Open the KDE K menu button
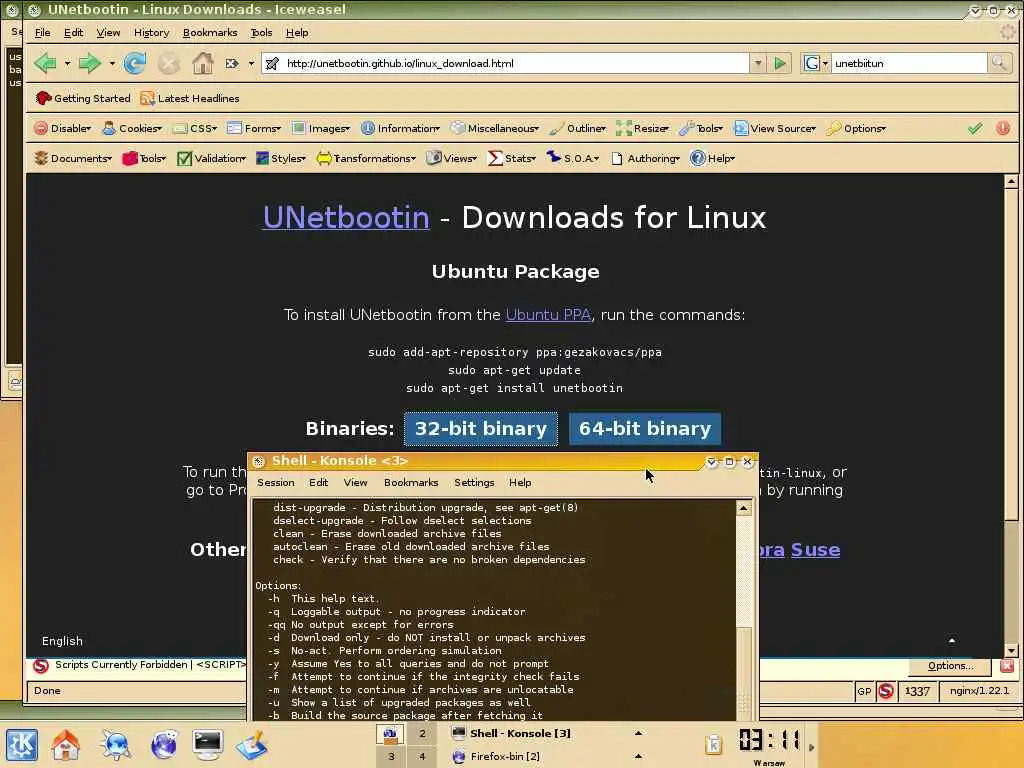Viewport: 1024px width, 768px height. (22, 744)
